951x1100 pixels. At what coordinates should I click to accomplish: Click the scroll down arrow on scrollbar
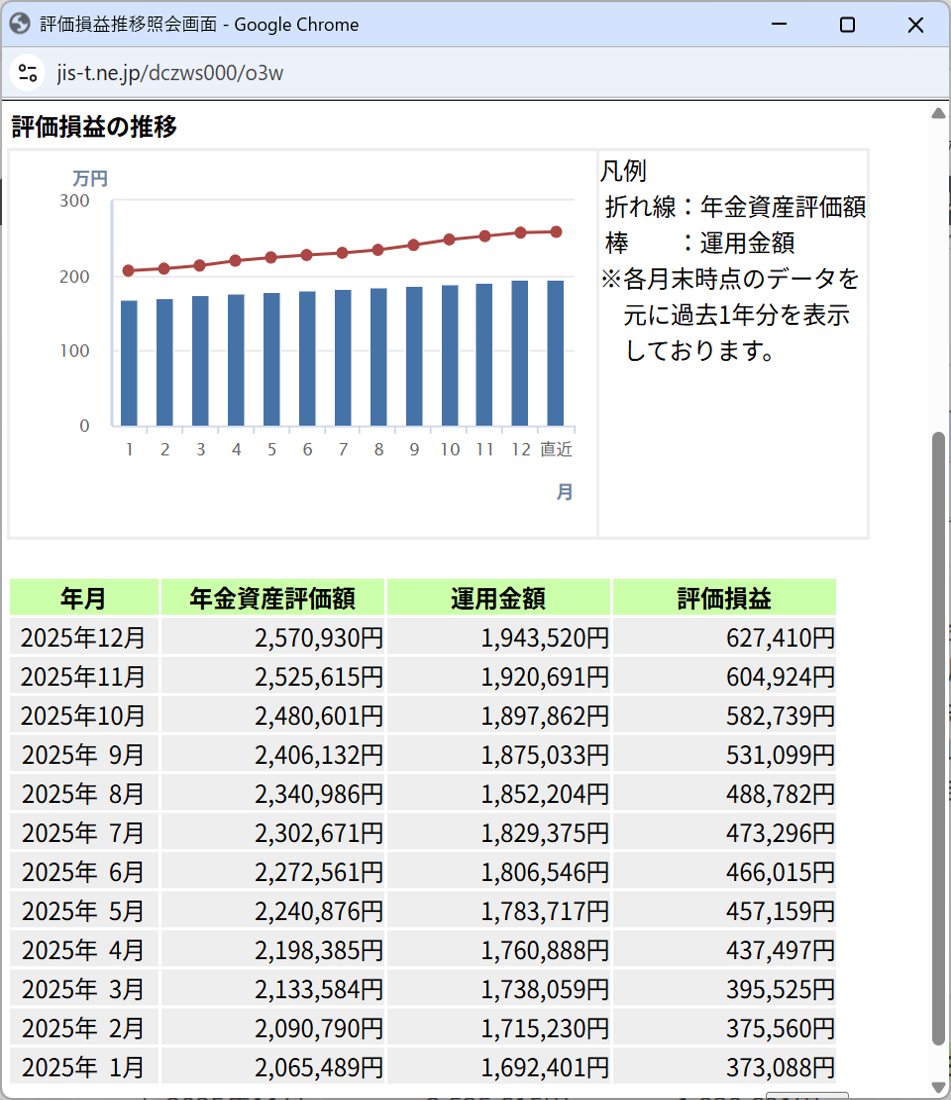pos(937,1086)
